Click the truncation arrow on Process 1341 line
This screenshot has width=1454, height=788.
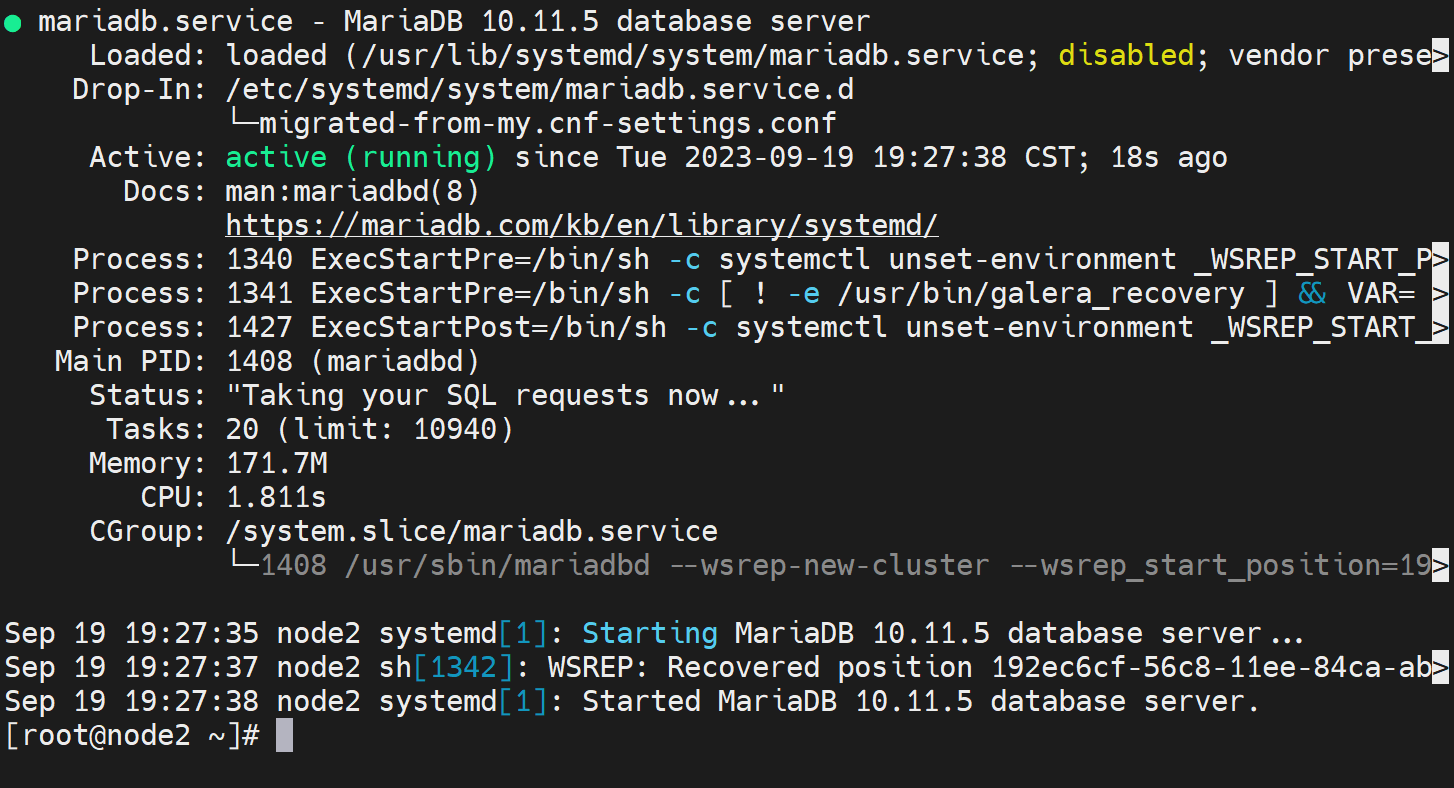click(x=1440, y=294)
